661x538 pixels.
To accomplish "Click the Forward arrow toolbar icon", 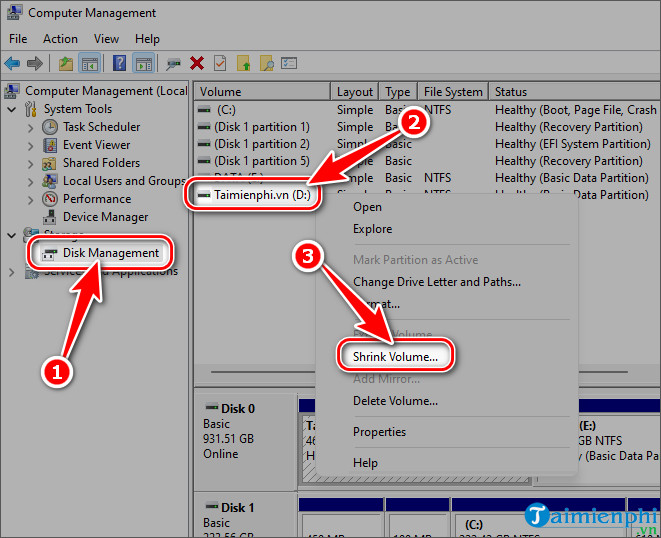I will pos(35,64).
